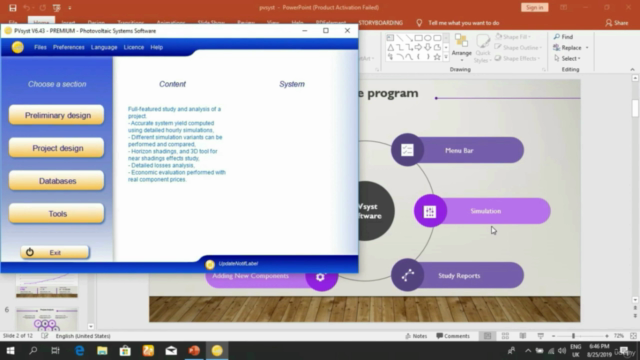Image resolution: width=640 pixels, height=360 pixels.
Task: Click the Study Reports shape on the slide
Action: pos(458,276)
